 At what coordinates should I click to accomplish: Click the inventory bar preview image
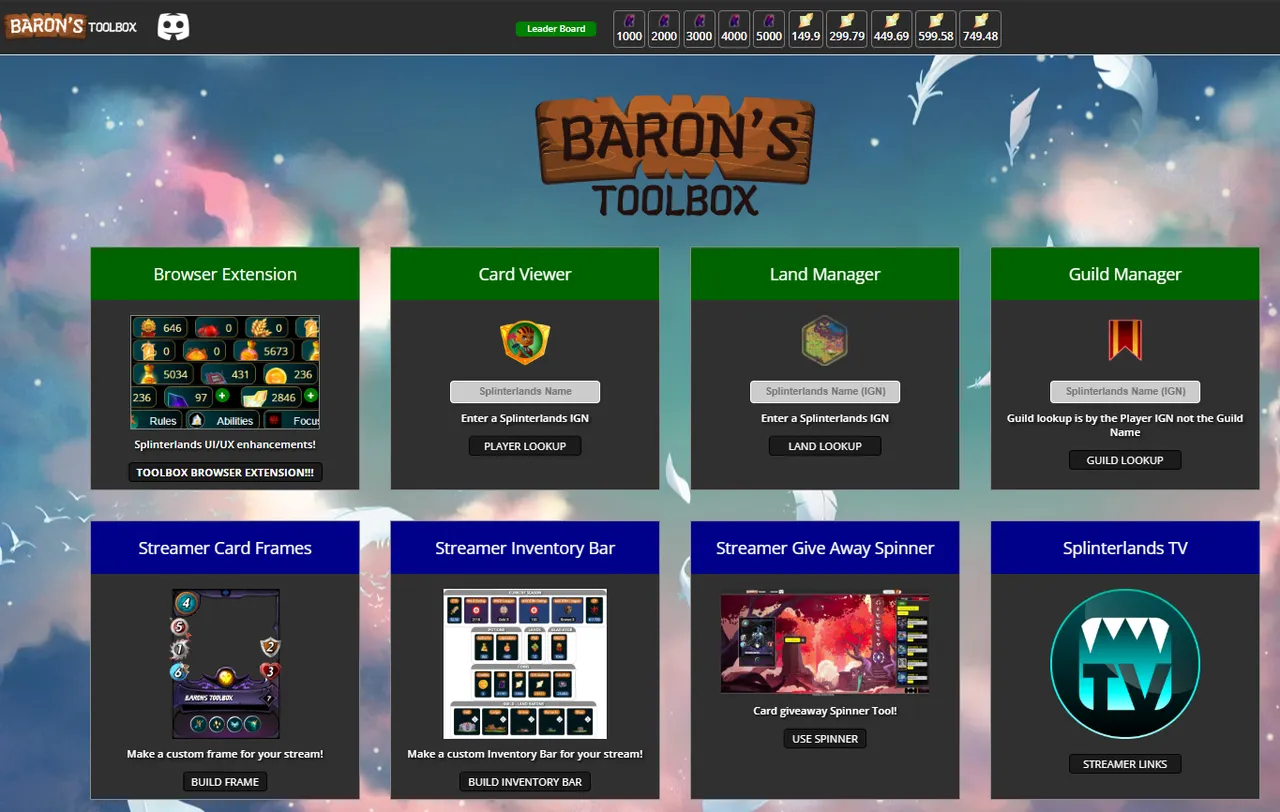click(x=525, y=664)
